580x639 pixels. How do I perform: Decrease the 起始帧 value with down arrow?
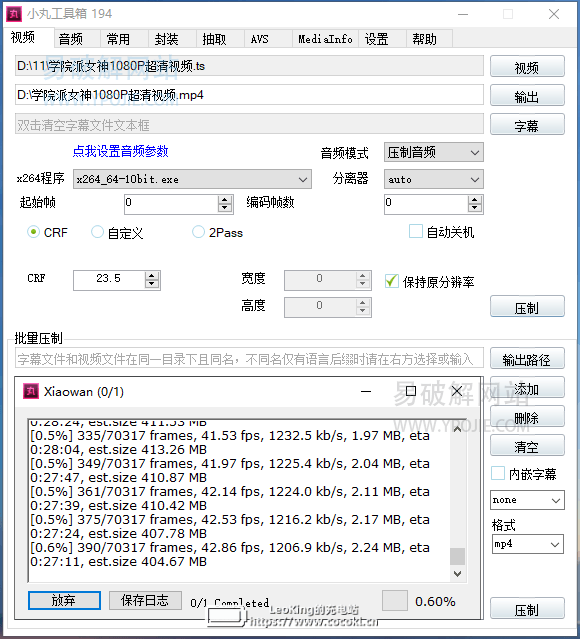224,207
